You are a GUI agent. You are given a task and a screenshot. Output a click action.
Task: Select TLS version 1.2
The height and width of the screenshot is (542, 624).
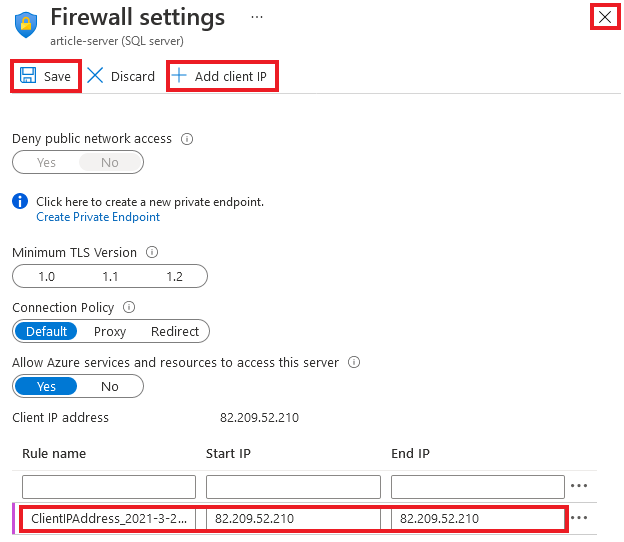coord(175,277)
